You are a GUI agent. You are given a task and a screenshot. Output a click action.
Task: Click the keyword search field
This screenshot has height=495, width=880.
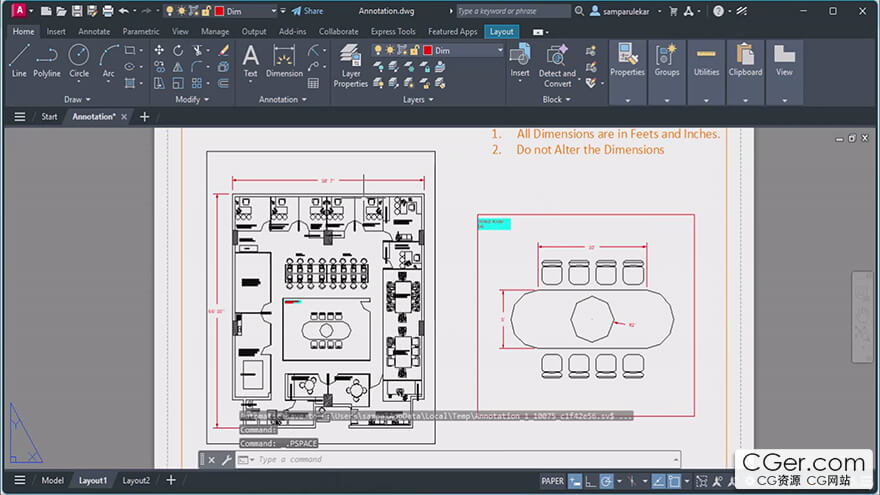pos(512,11)
